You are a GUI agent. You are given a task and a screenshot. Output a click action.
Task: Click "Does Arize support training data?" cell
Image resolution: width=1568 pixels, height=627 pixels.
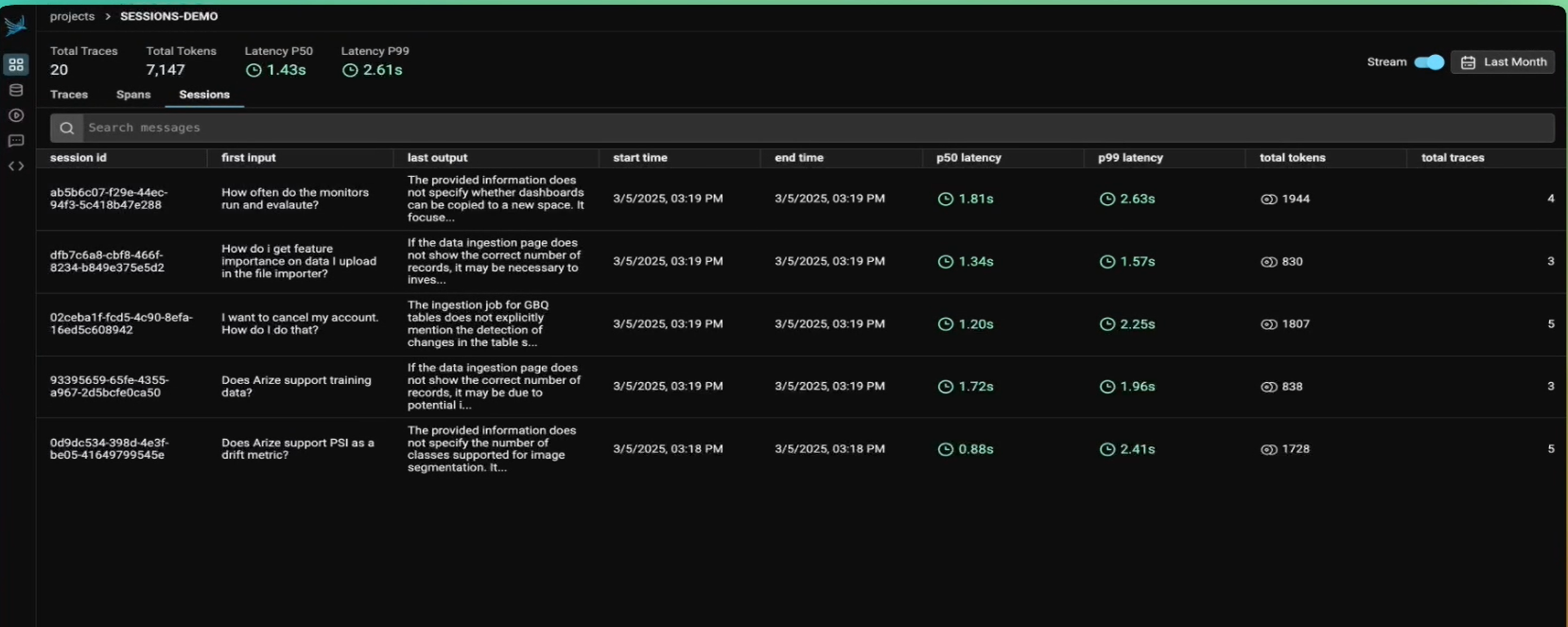click(296, 386)
